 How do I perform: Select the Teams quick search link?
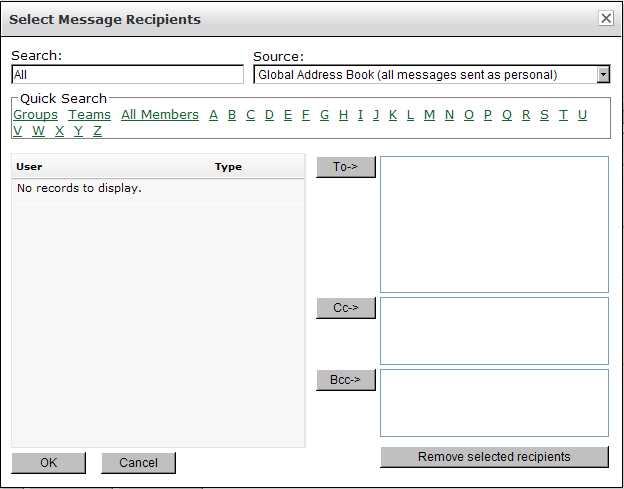(x=89, y=115)
